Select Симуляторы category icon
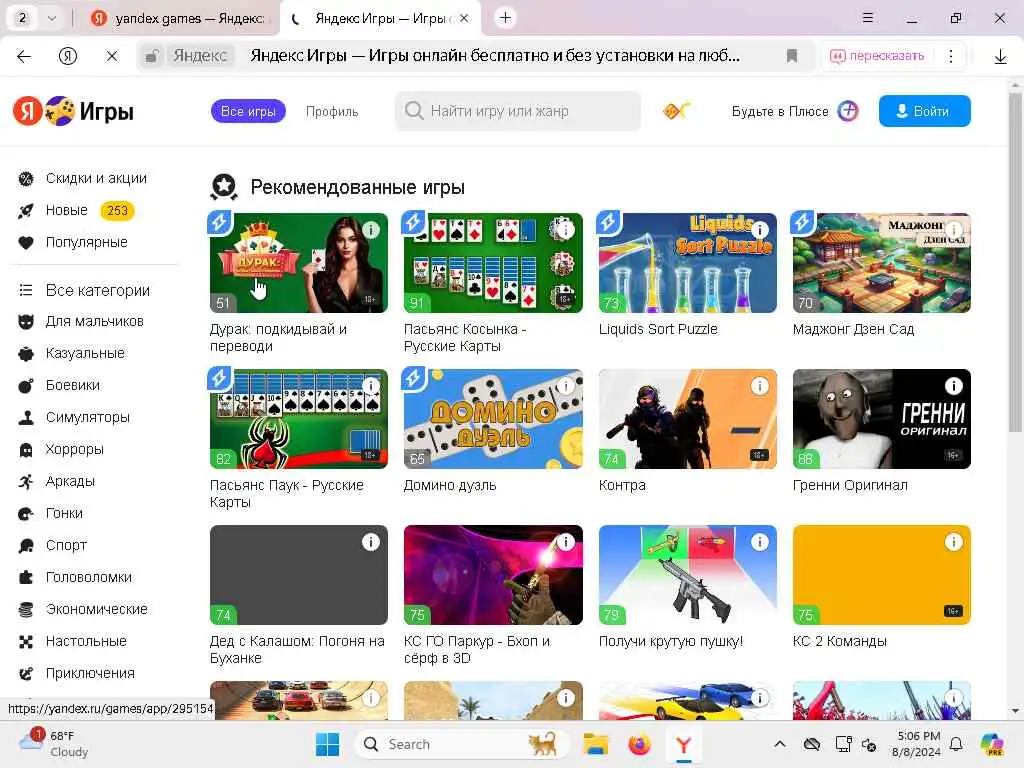1024x768 pixels. (25, 418)
